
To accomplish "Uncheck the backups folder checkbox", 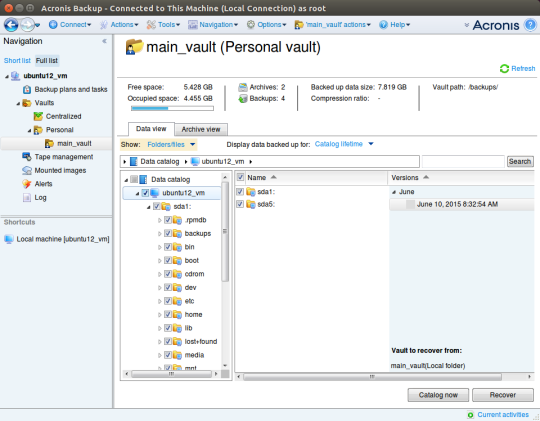I will pos(168,233).
